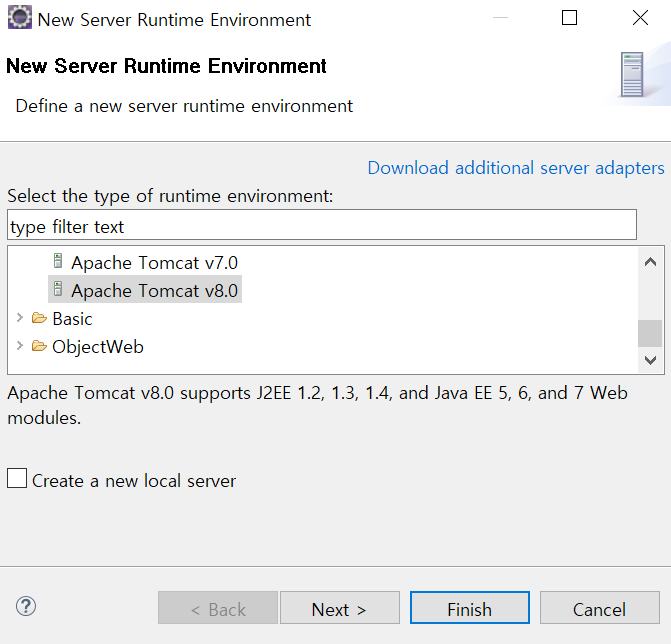Viewport: 671px width, 644px height.
Task: Expand the ObjectWeb category
Action: pos(19,345)
